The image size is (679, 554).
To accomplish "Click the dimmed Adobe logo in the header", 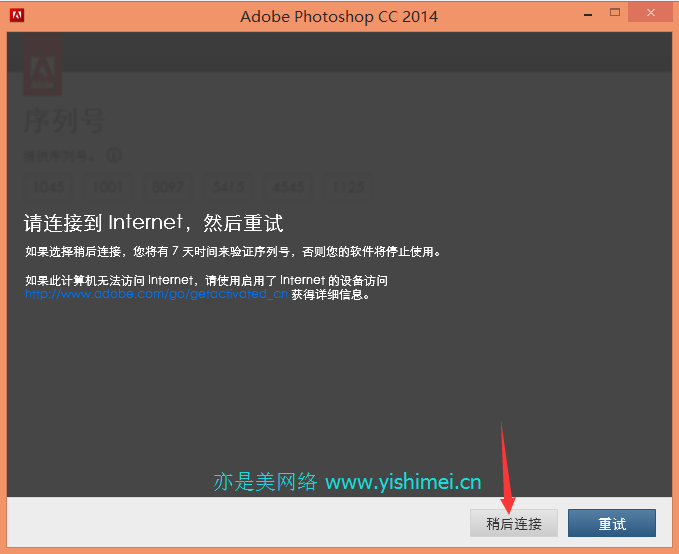I will (x=42, y=65).
